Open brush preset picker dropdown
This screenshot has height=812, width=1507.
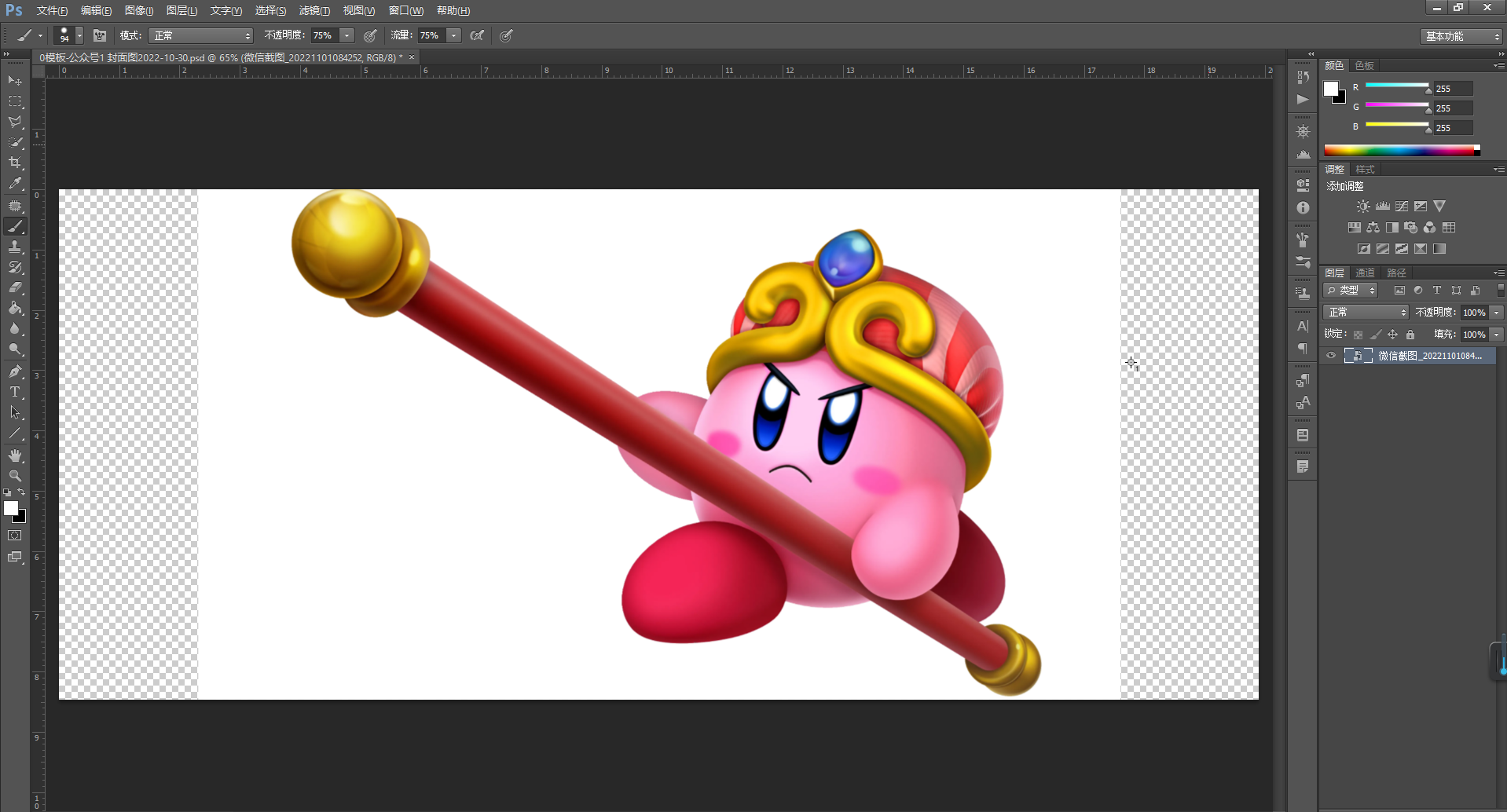point(79,35)
